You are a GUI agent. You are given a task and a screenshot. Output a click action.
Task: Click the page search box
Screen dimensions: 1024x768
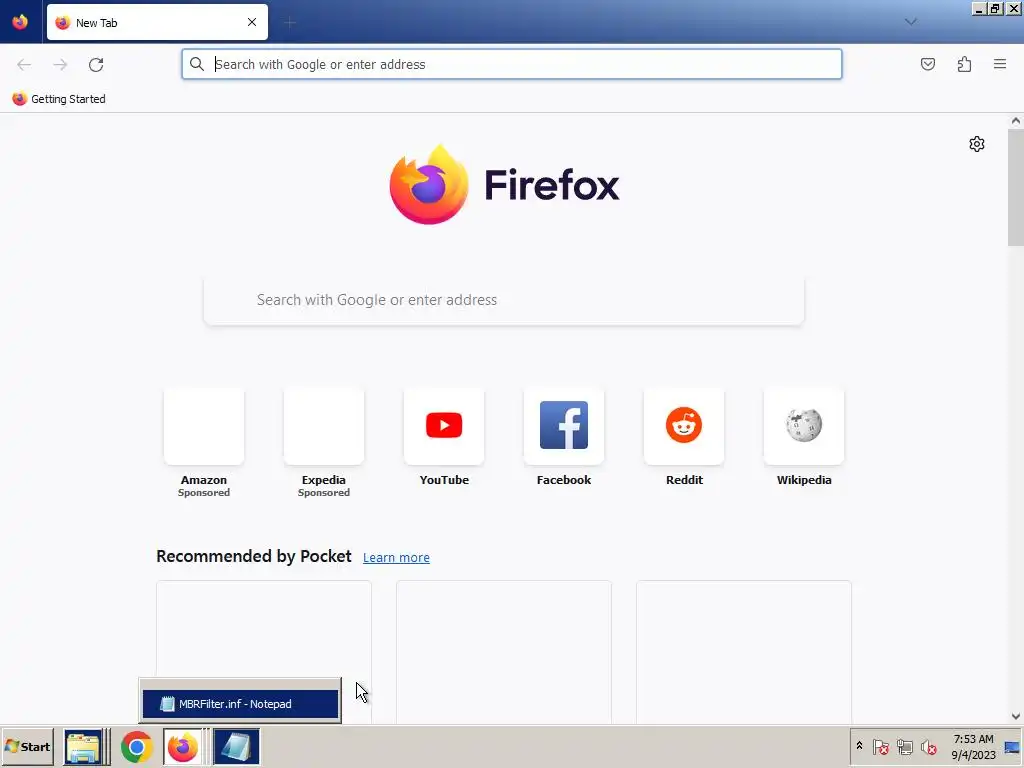[x=504, y=300]
